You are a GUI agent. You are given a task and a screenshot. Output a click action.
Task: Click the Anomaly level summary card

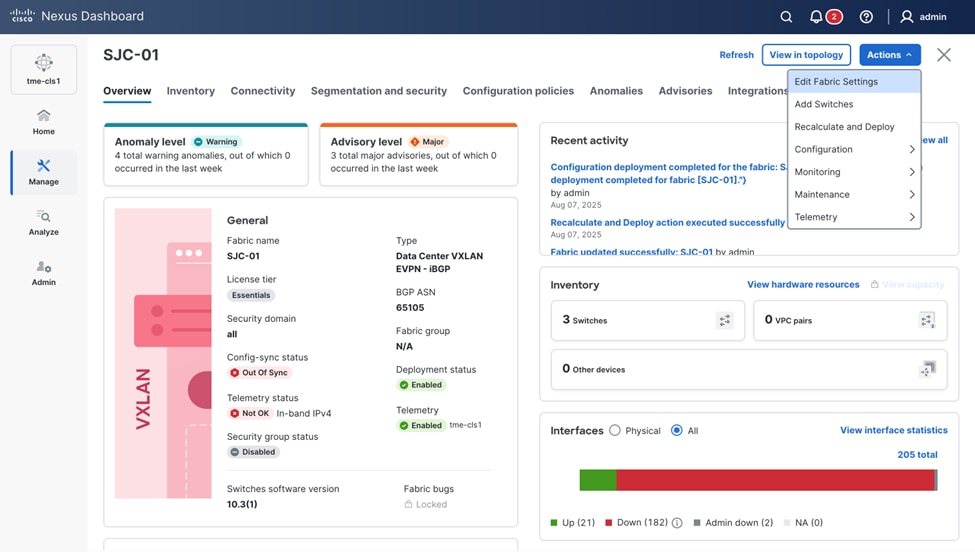206,154
